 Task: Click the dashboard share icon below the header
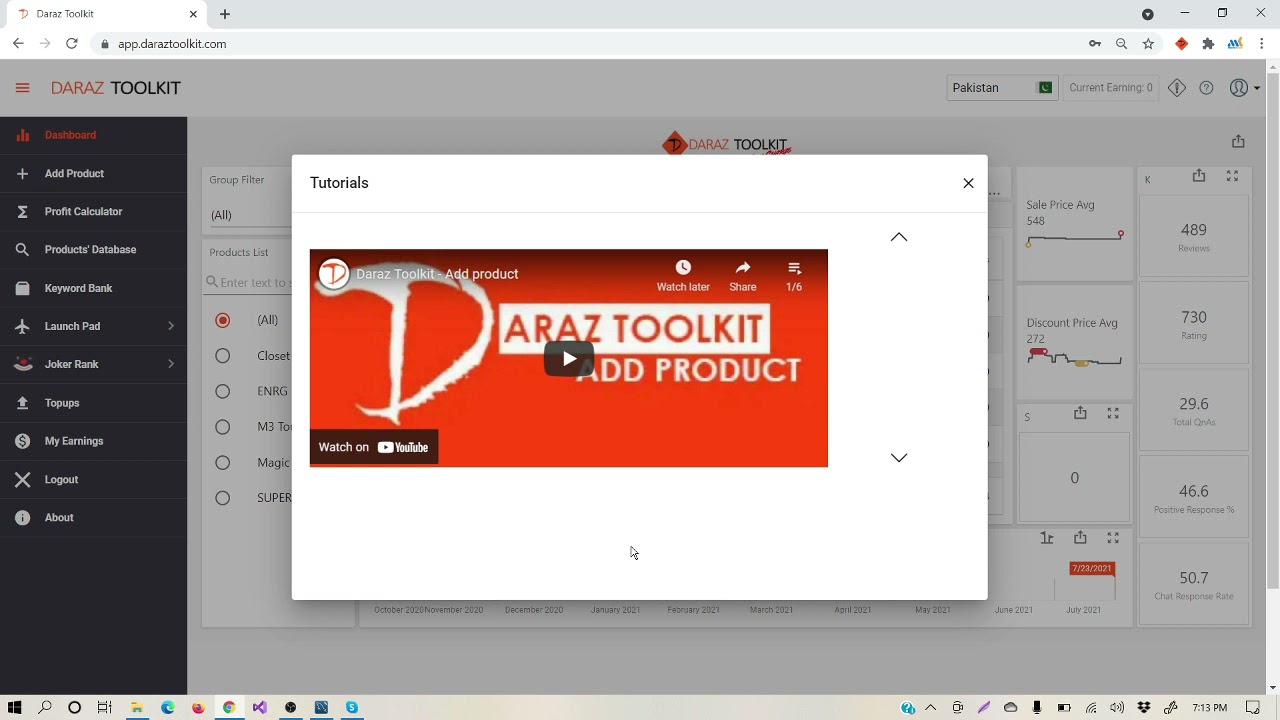pyautogui.click(x=1238, y=141)
